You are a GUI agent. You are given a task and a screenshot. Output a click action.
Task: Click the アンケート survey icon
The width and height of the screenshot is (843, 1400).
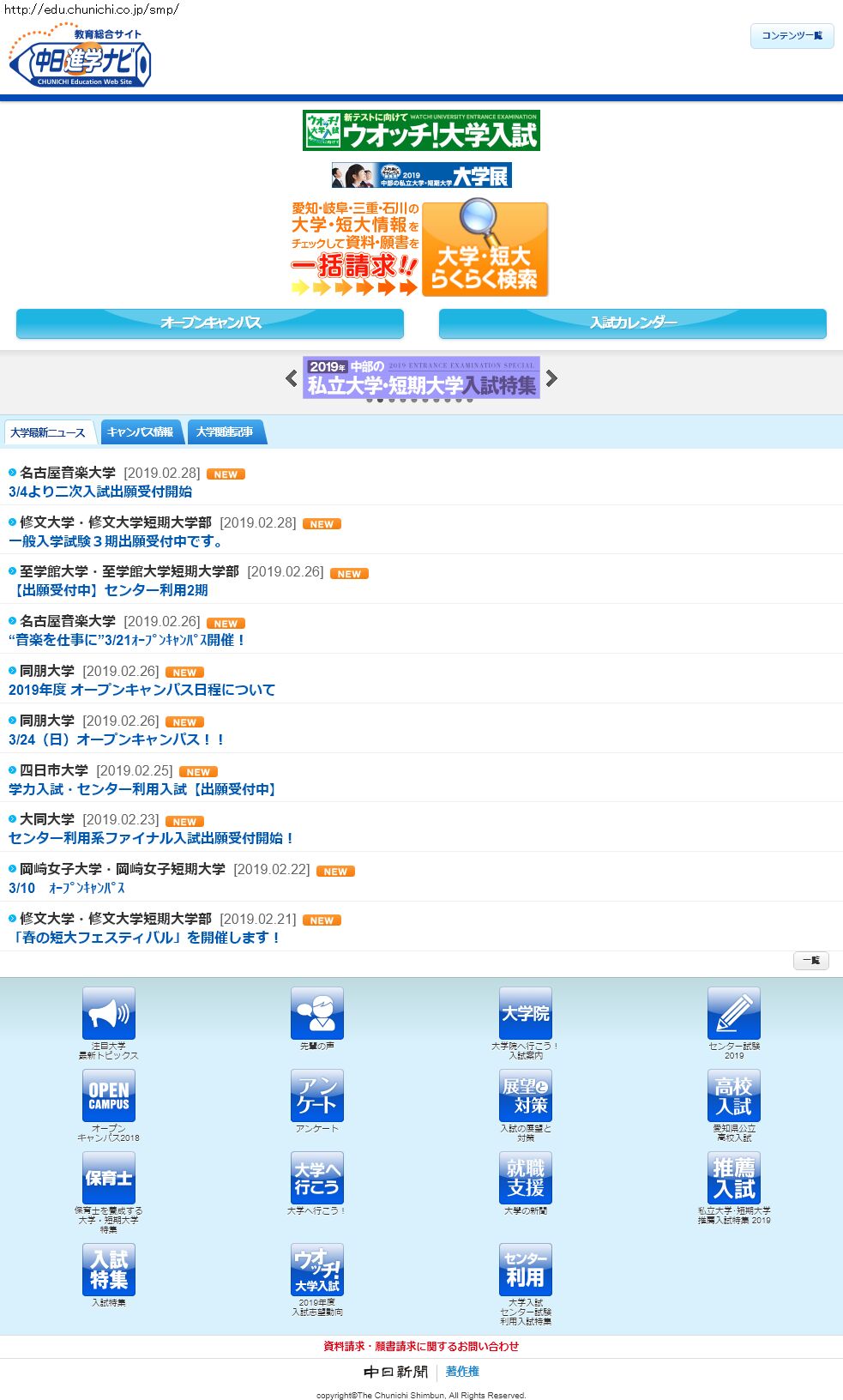(317, 1095)
